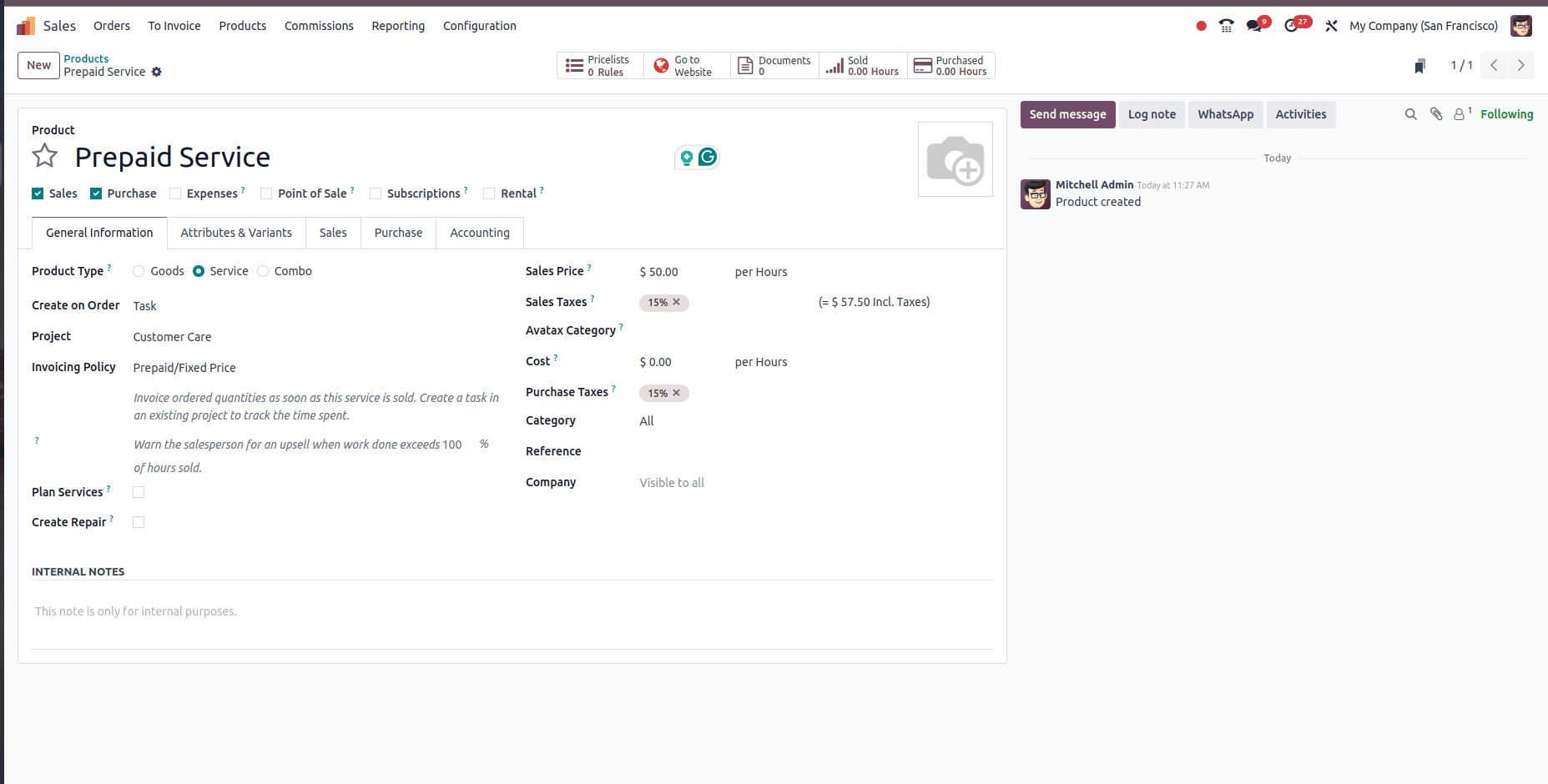Open the Configuration menu
1548x784 pixels.
point(479,26)
